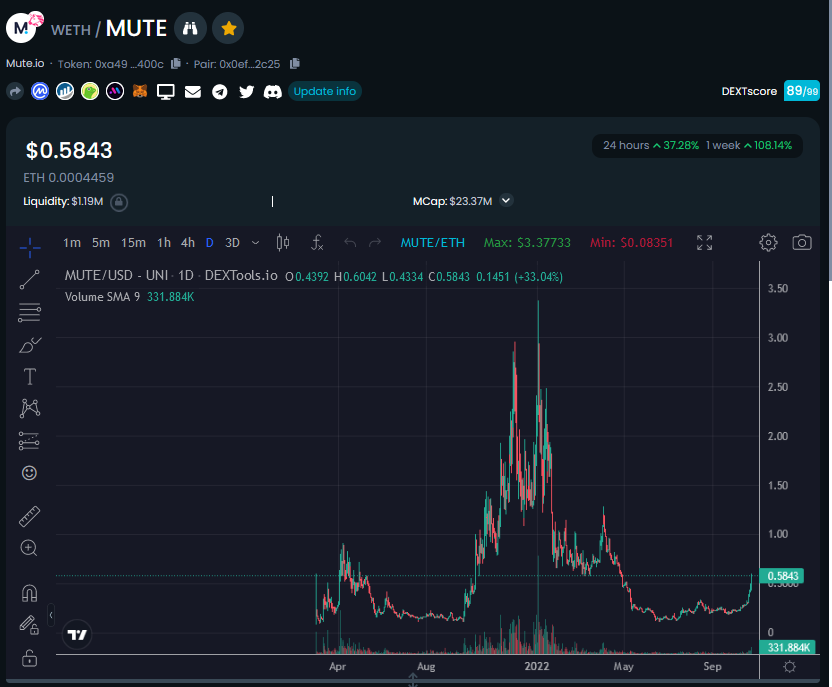Click the undo arrow in chart toolbar
The height and width of the screenshot is (687, 832).
pyautogui.click(x=350, y=243)
